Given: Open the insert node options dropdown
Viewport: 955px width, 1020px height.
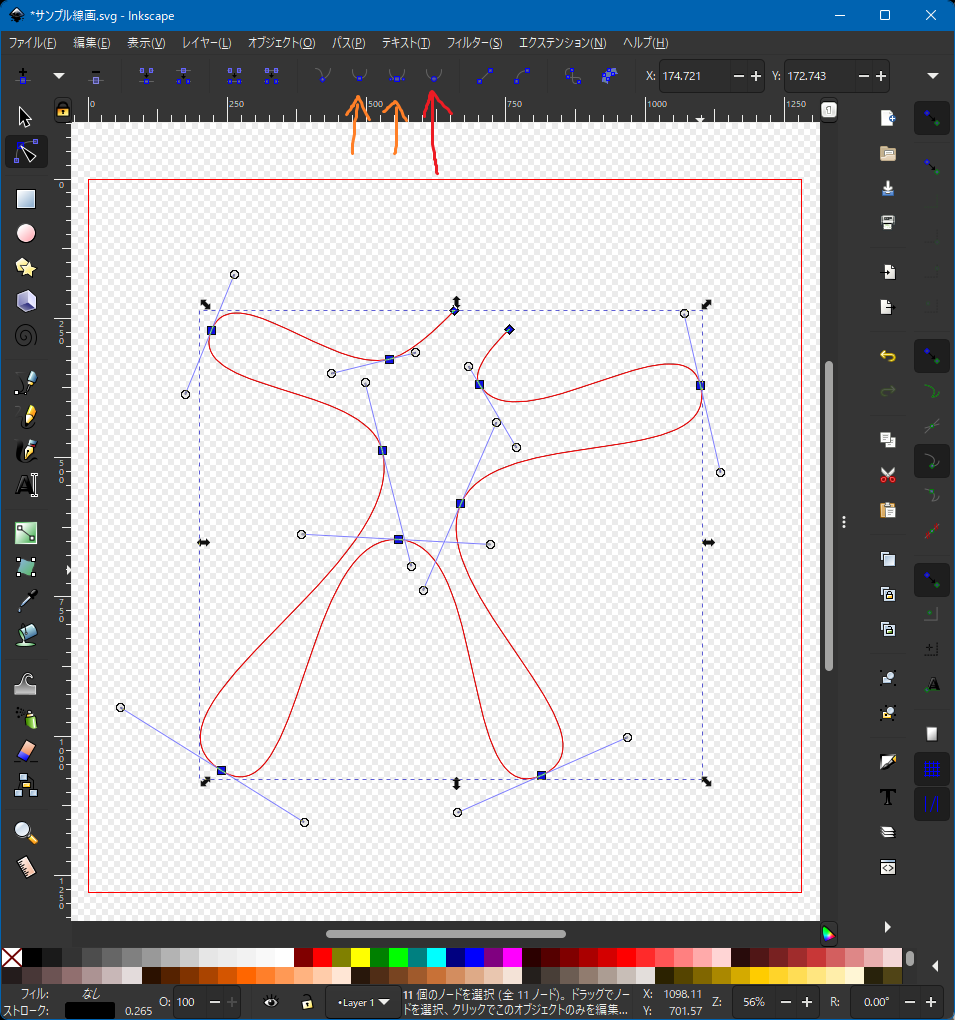Looking at the screenshot, I should tap(59, 76).
